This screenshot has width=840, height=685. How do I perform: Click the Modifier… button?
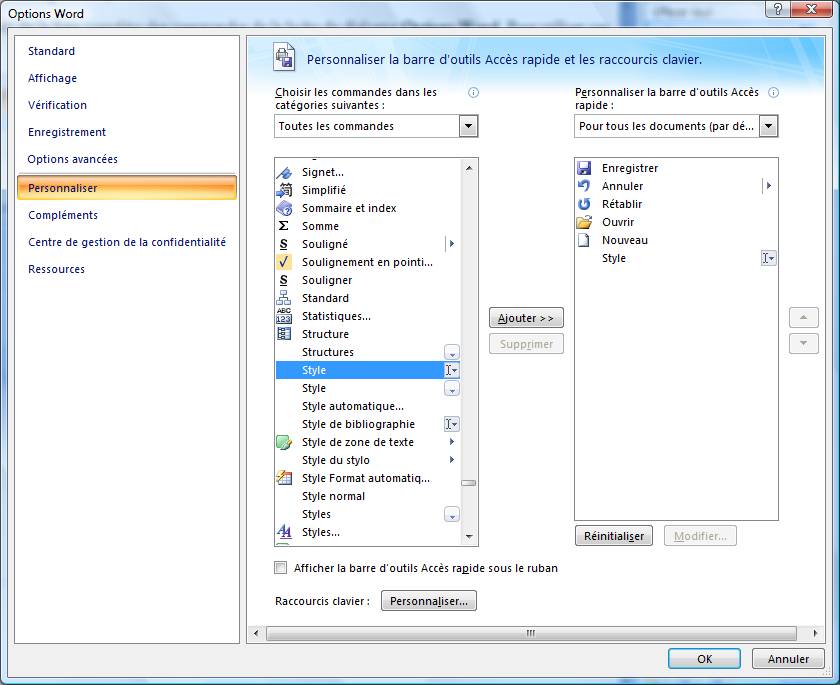click(700, 536)
